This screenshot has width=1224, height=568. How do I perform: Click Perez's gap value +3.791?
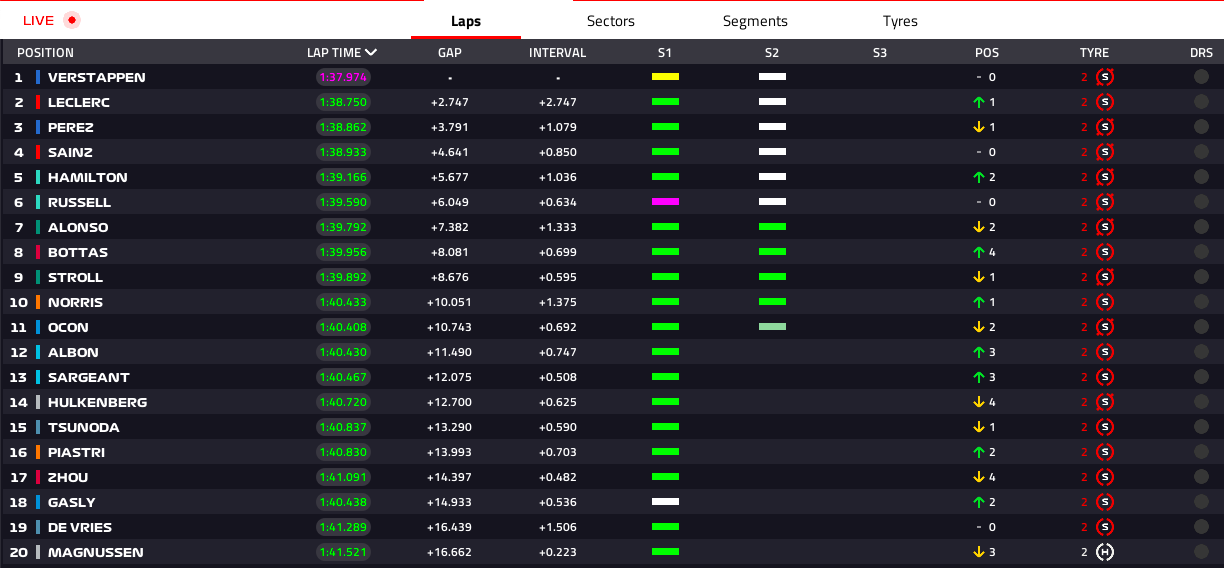point(450,127)
